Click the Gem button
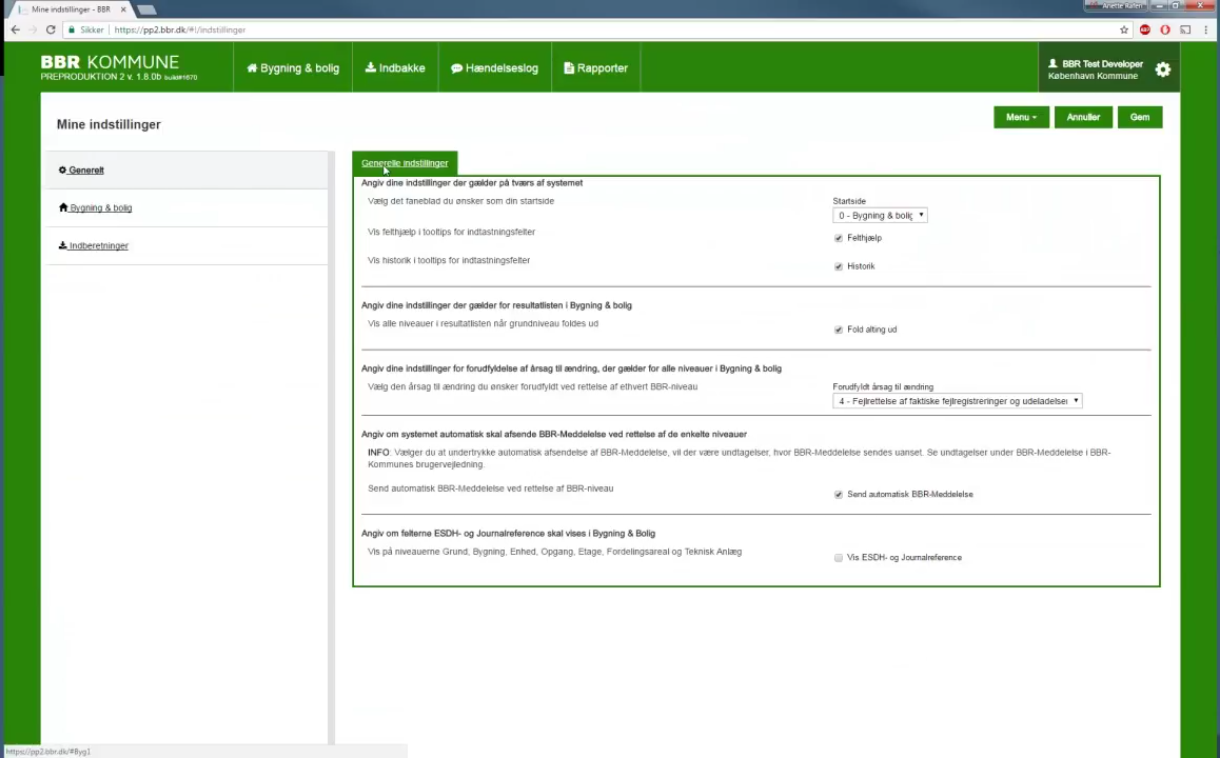Image resolution: width=1221 pixels, height=759 pixels. pos(1140,117)
